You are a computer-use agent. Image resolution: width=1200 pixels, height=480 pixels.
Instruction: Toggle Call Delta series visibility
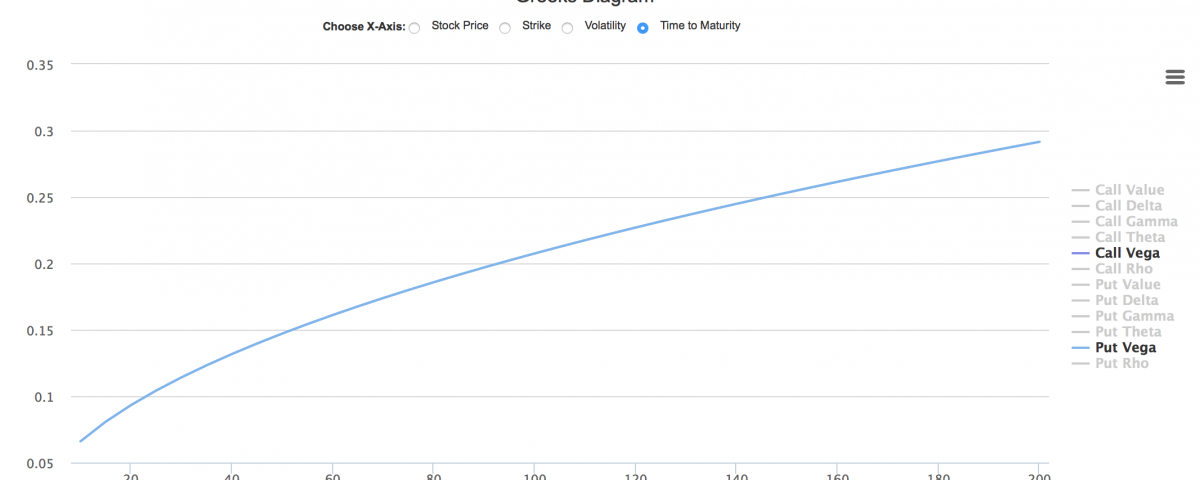(x=1128, y=206)
